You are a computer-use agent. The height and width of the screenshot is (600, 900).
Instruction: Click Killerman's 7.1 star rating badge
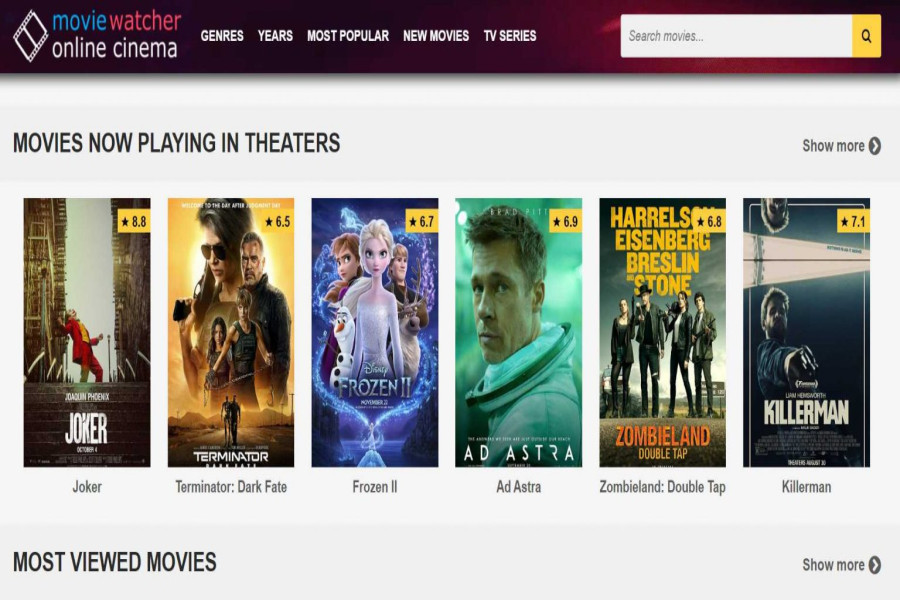tap(853, 222)
